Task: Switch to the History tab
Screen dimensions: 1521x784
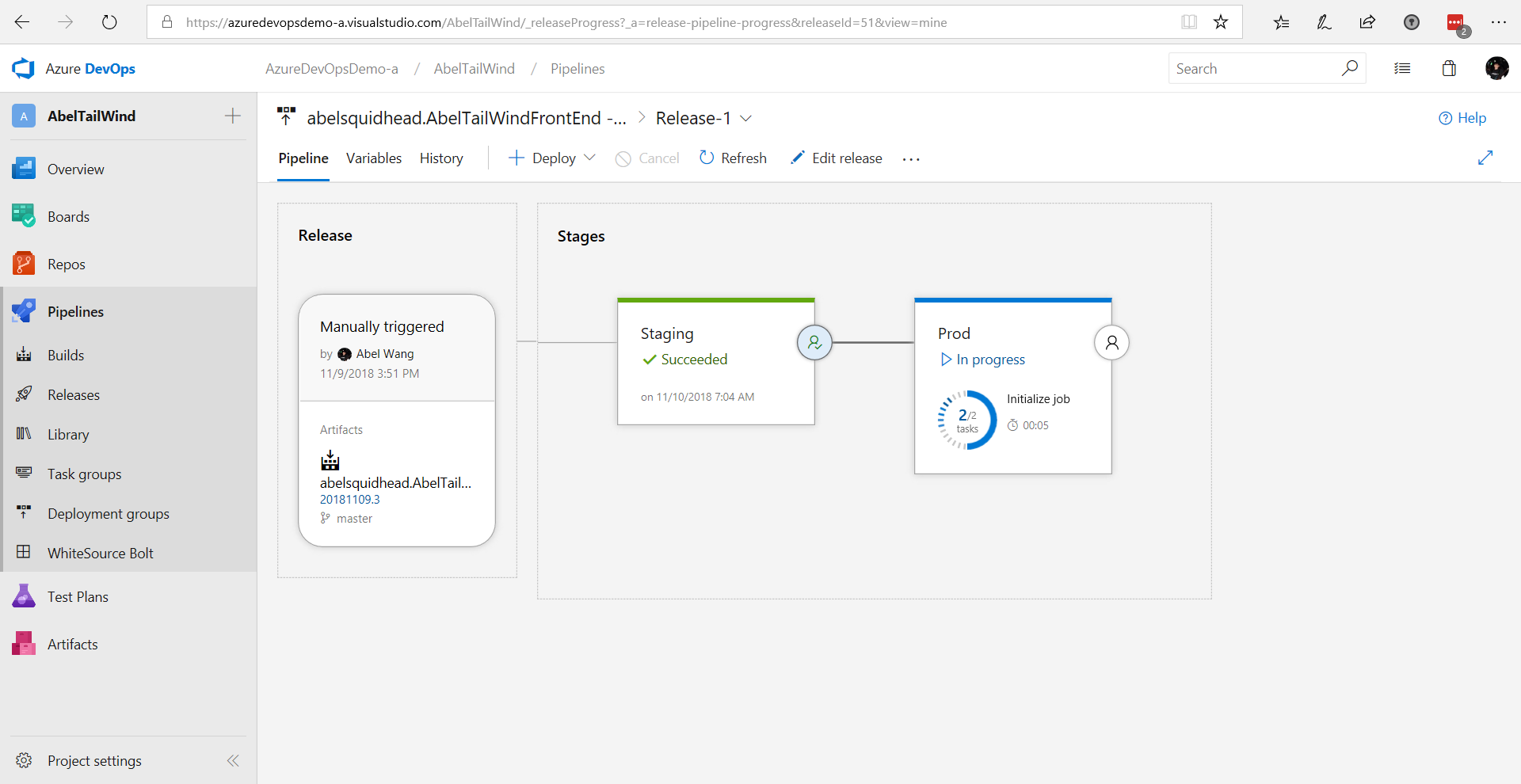Action: [x=441, y=158]
